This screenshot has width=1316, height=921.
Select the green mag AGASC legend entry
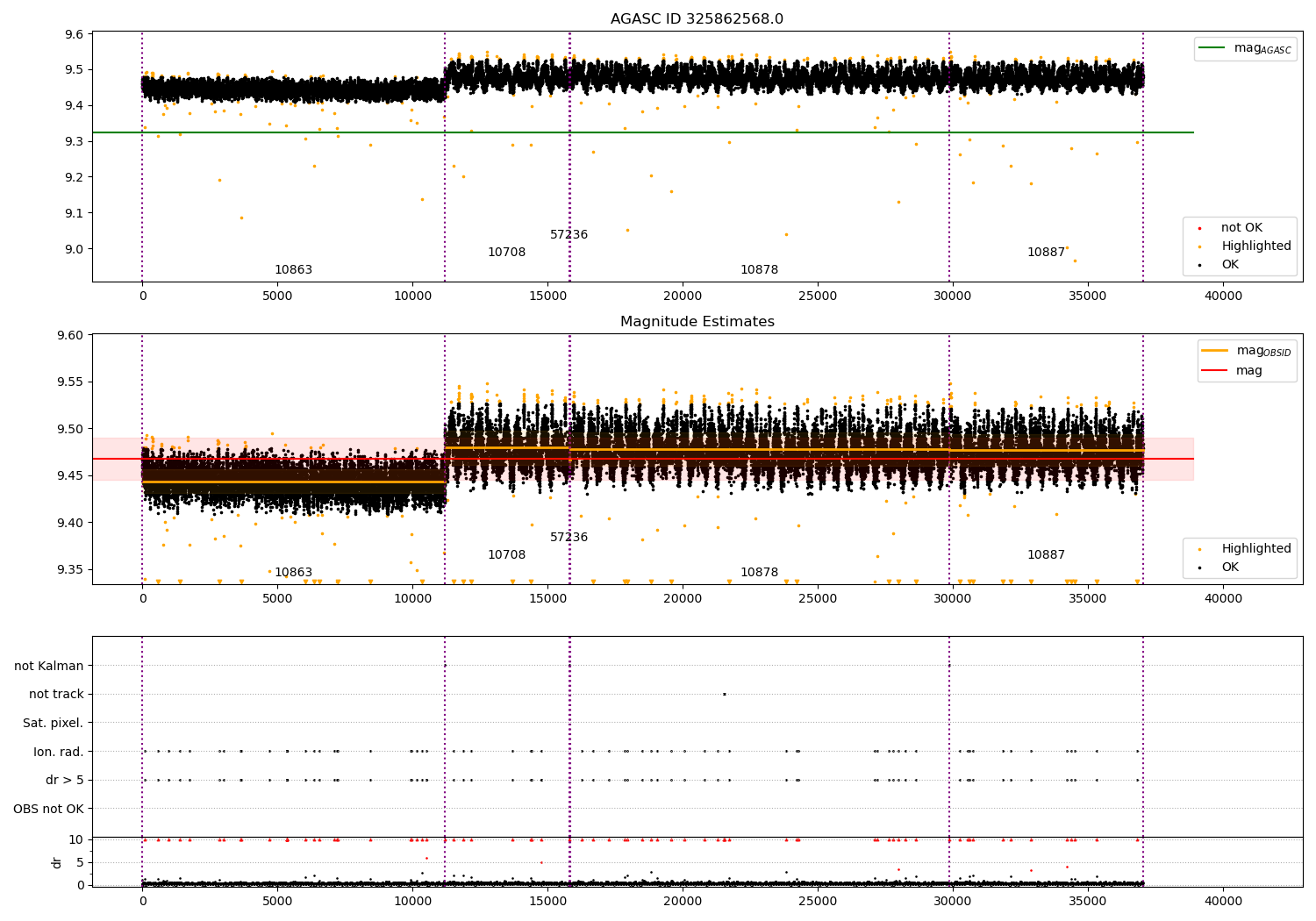point(1245,48)
